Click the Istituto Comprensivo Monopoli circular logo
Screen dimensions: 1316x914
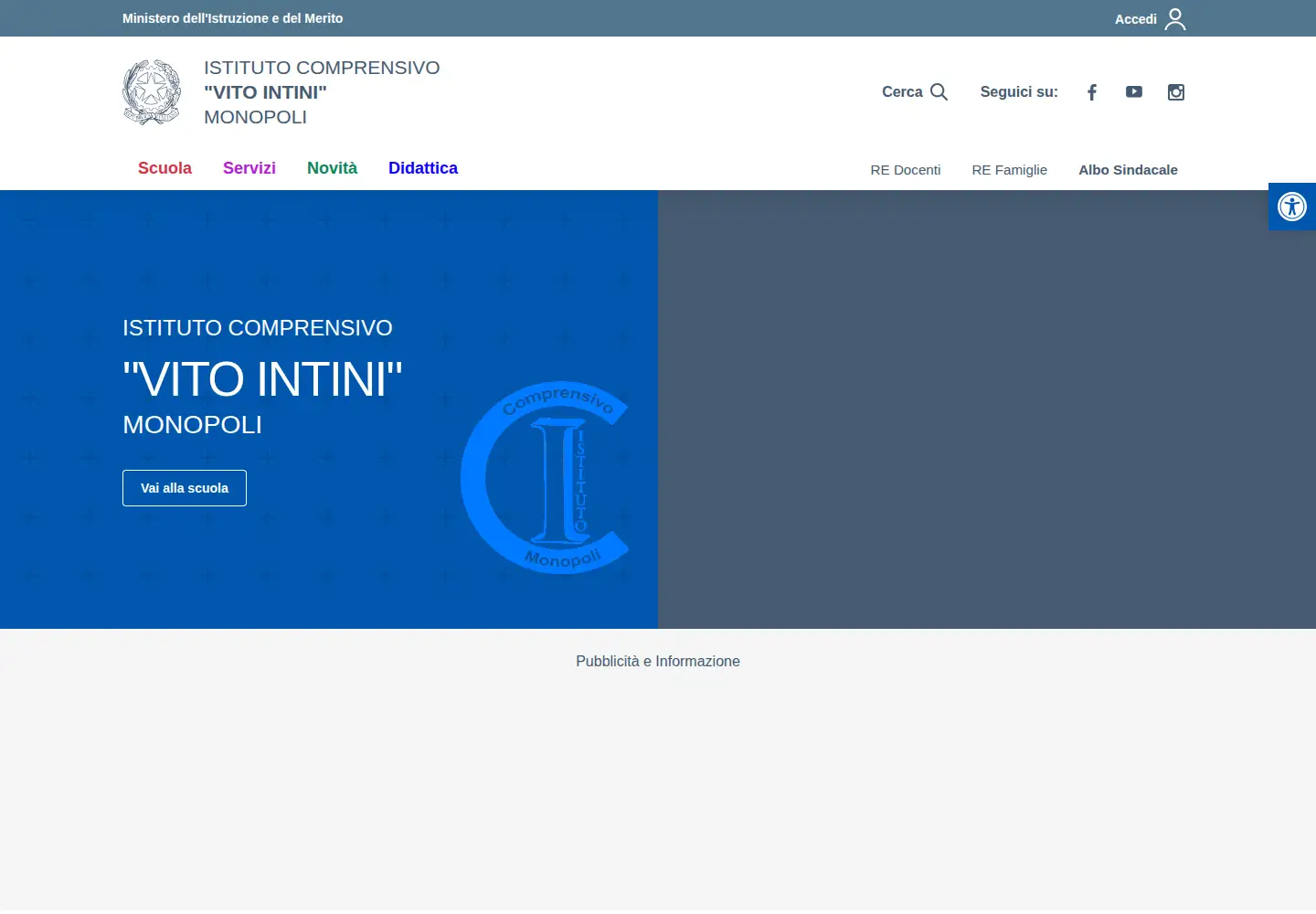tap(546, 477)
